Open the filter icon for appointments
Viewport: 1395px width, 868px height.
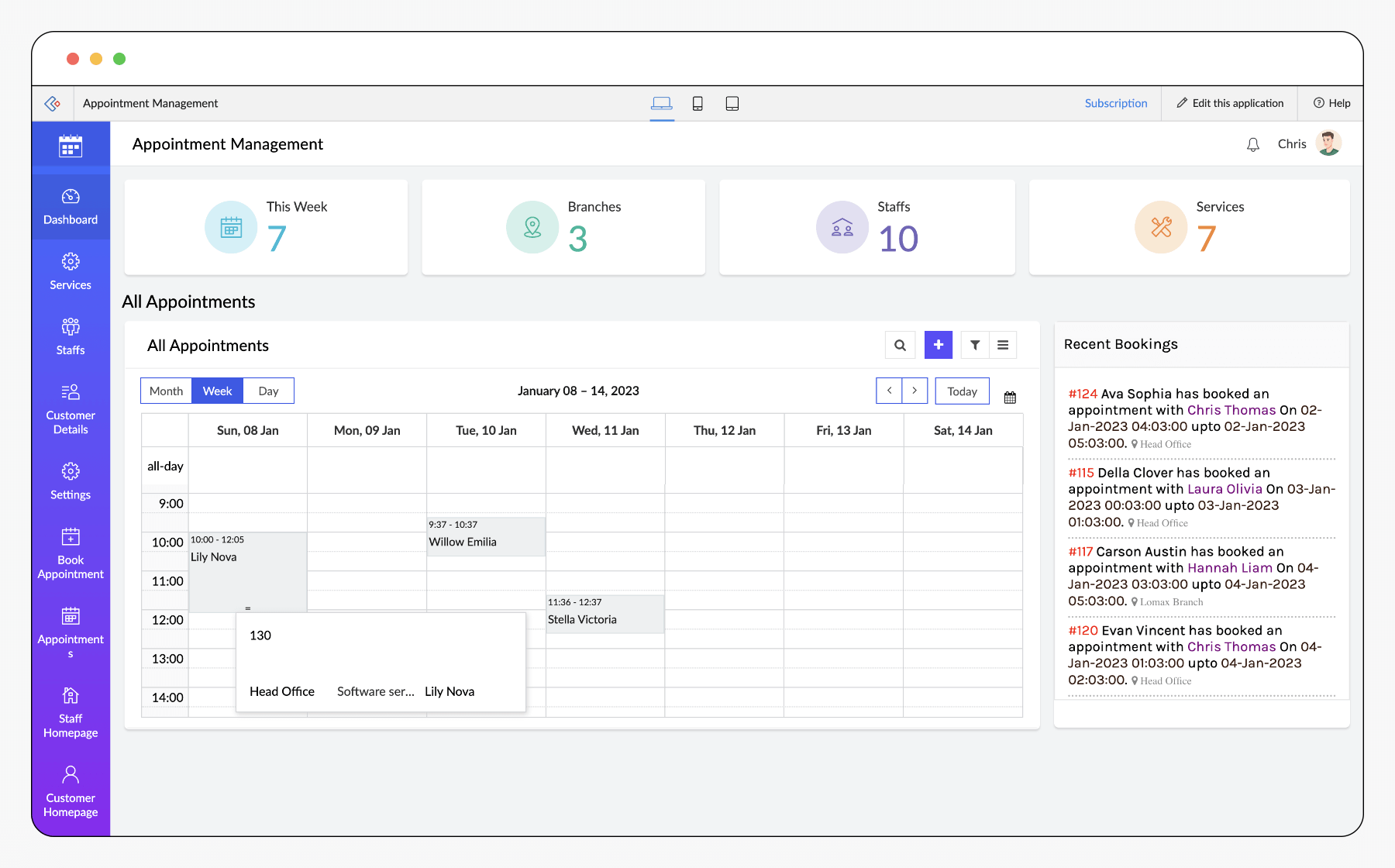click(975, 346)
